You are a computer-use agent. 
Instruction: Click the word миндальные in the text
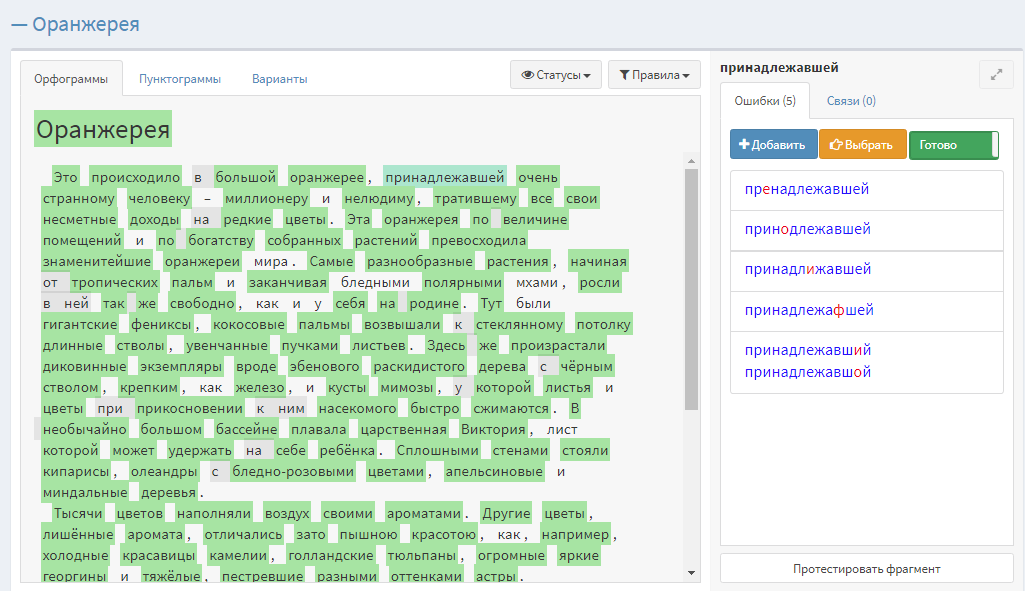tap(85, 492)
